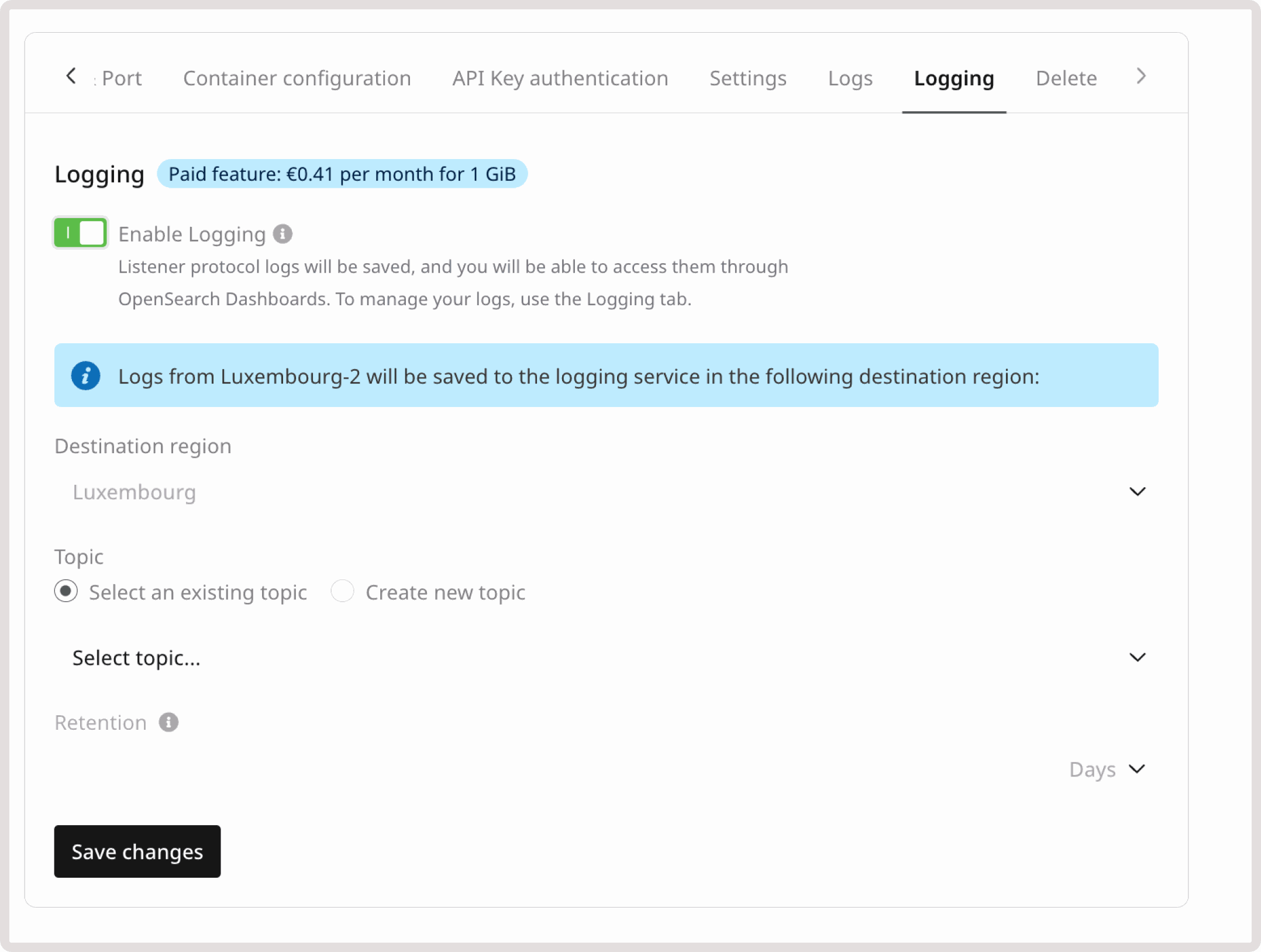Click the left arrow to see earlier tabs
1261x952 pixels.
[x=71, y=76]
